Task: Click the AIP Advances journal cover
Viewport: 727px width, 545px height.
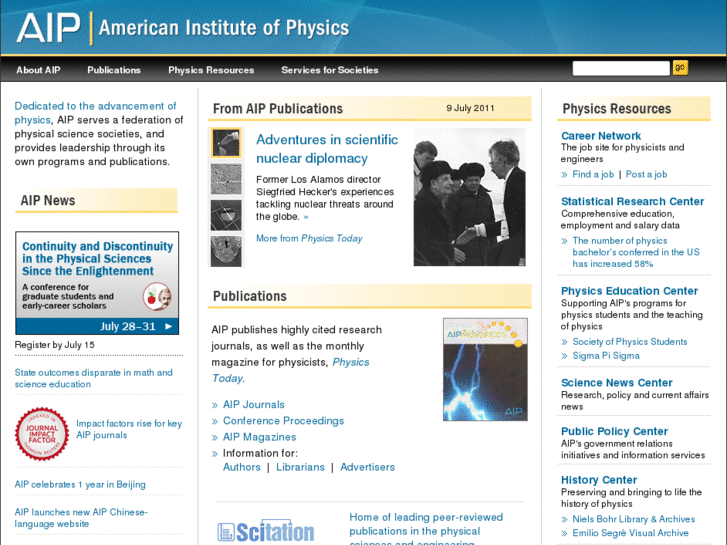Action: tap(485, 370)
